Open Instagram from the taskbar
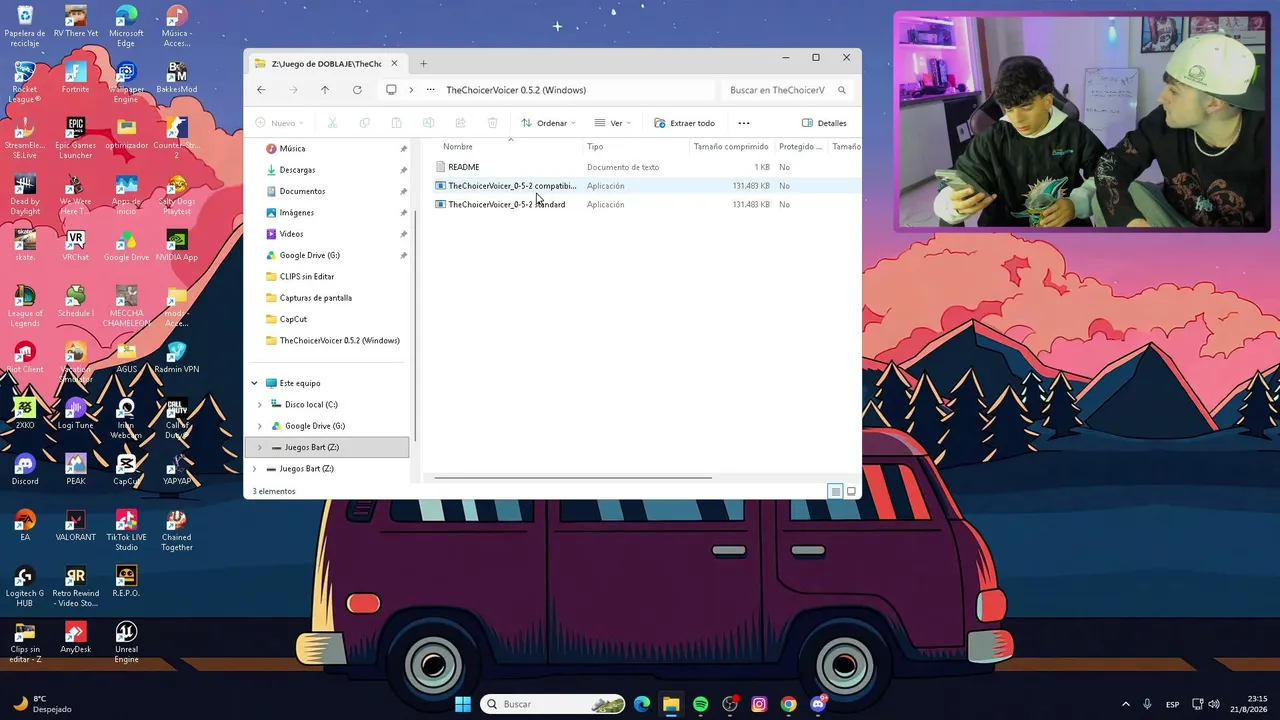 click(759, 704)
